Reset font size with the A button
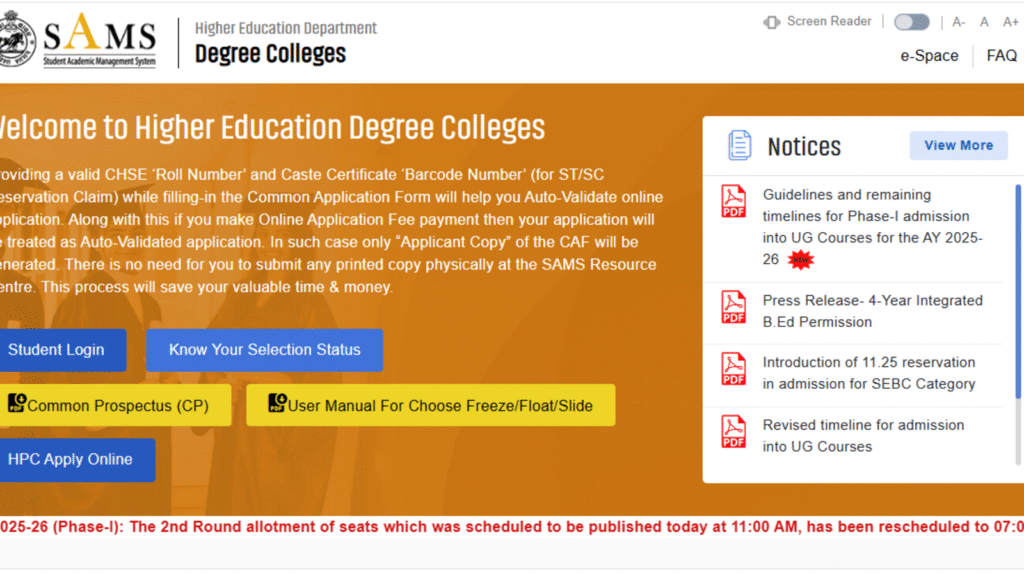The width and height of the screenshot is (1024, 575). [984, 22]
